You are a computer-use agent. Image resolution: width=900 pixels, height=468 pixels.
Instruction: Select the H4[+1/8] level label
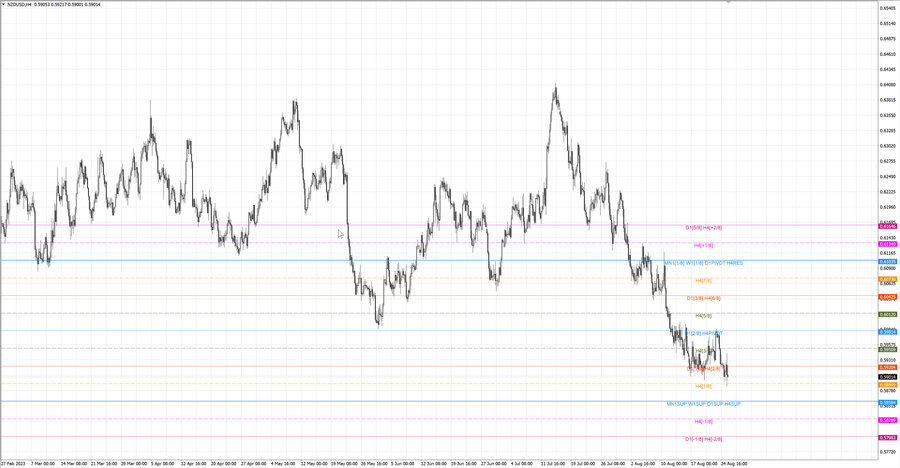pos(703,245)
